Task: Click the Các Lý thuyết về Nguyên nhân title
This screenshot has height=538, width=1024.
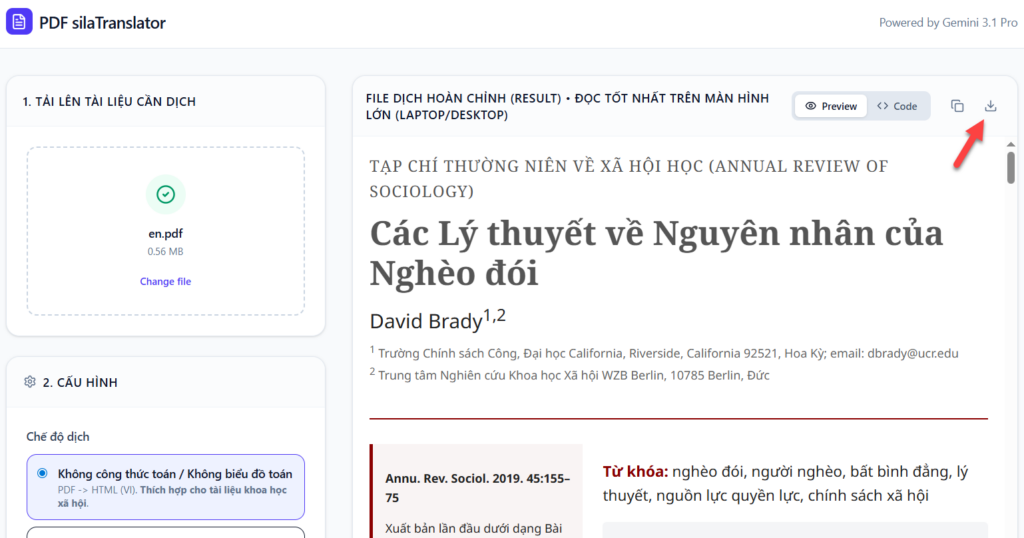Action: 656,253
